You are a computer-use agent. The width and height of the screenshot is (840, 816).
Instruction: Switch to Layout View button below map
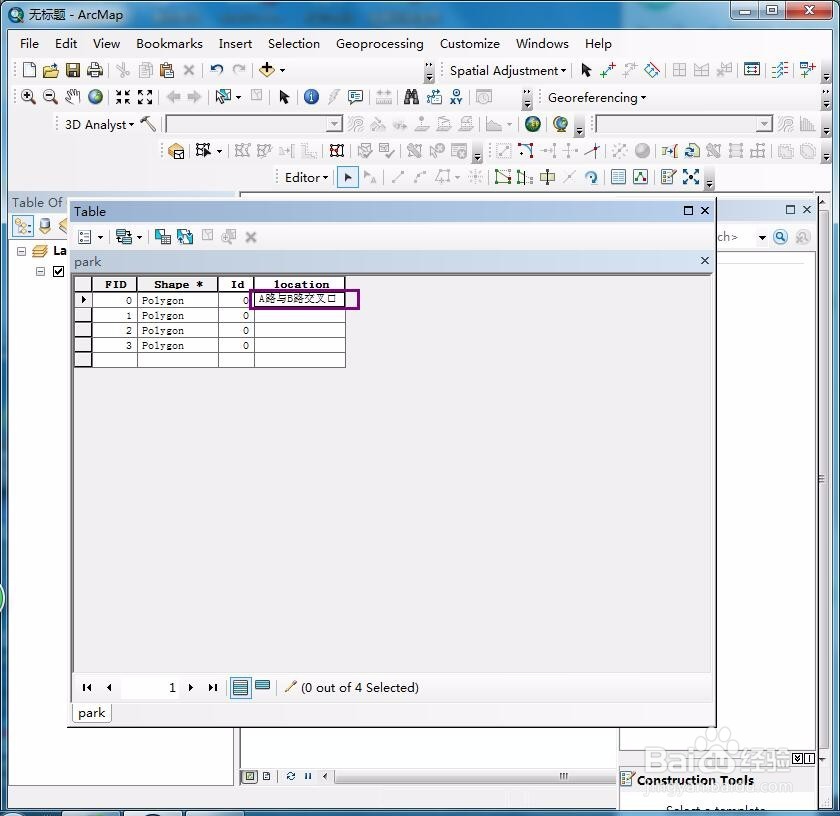267,776
